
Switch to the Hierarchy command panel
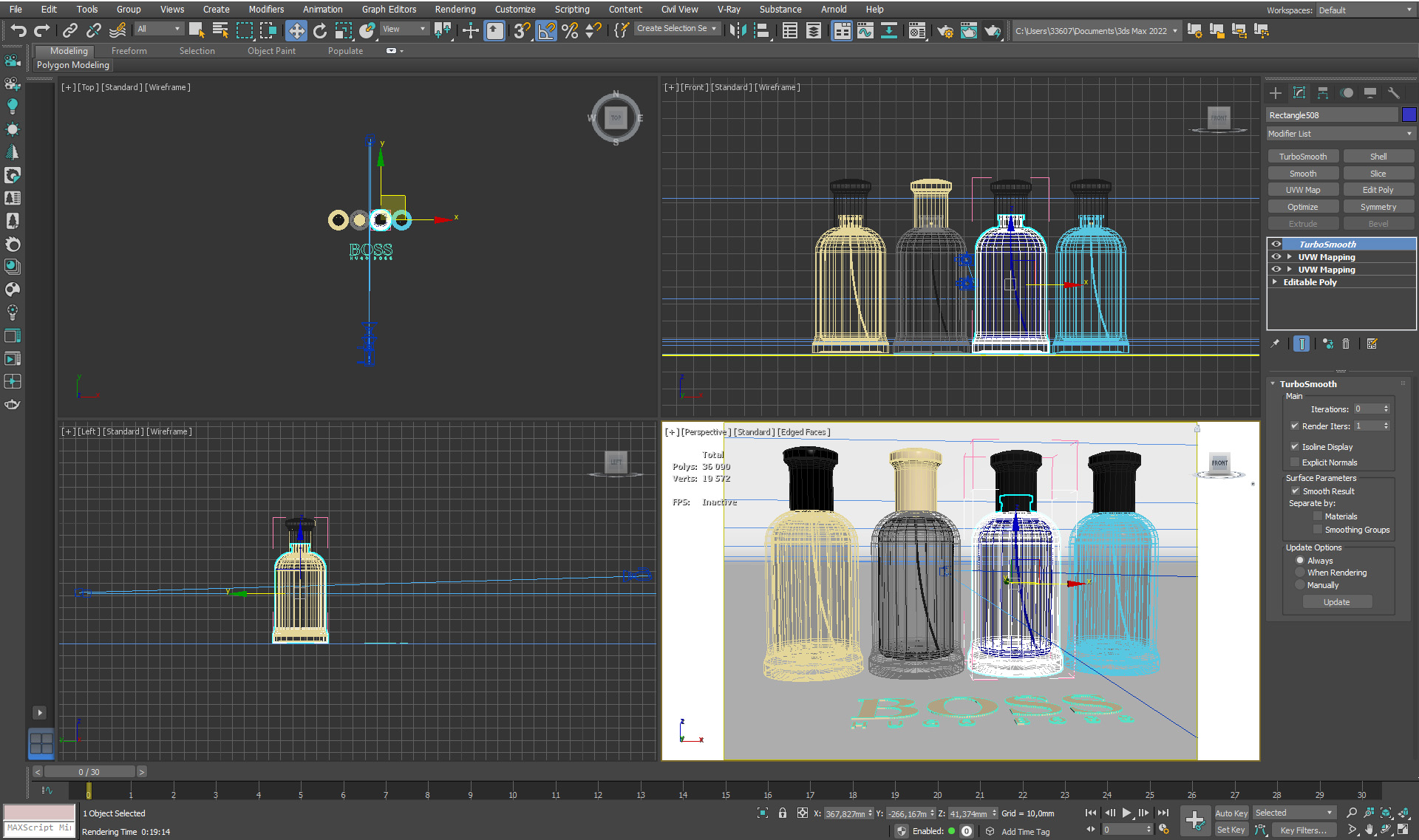click(1323, 92)
